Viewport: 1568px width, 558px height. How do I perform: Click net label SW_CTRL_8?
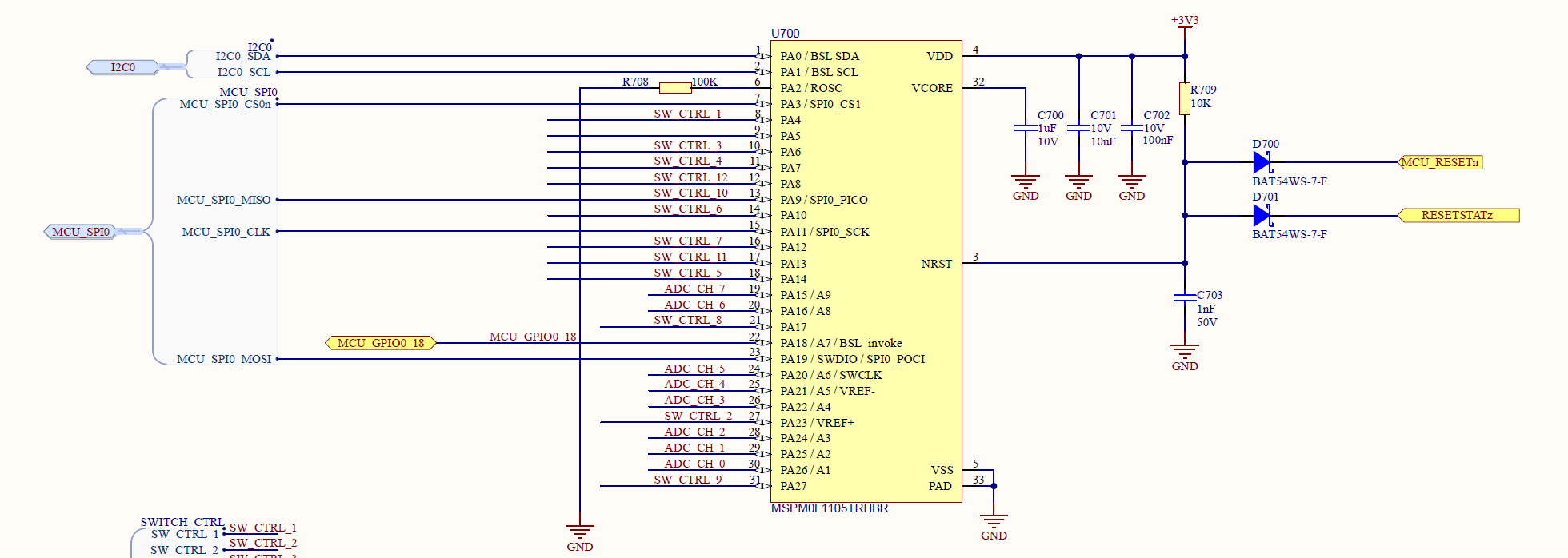pos(688,320)
